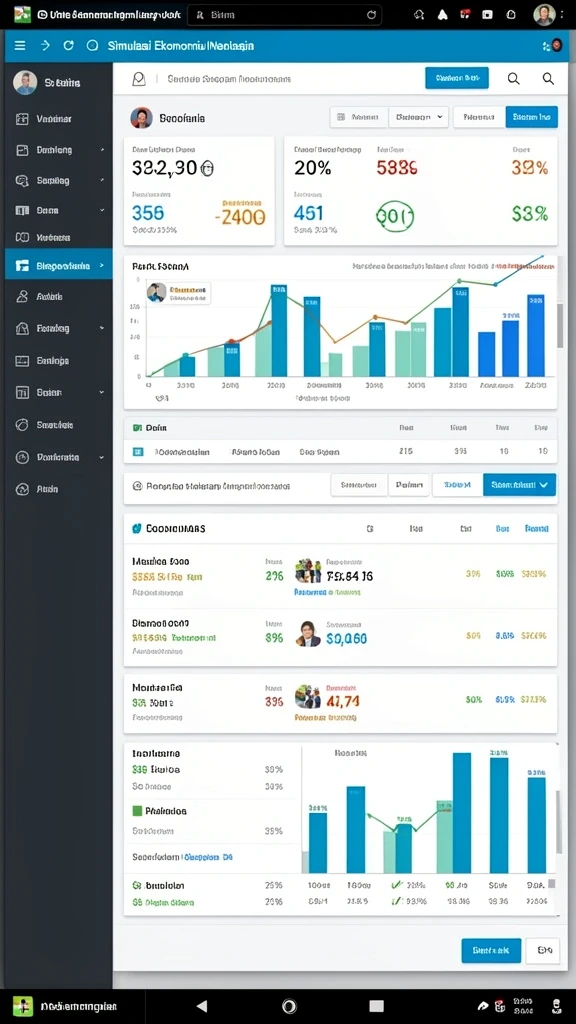The image size is (576, 1024).
Task: Click the envelope icon in the sidebar
Action: 22,360
